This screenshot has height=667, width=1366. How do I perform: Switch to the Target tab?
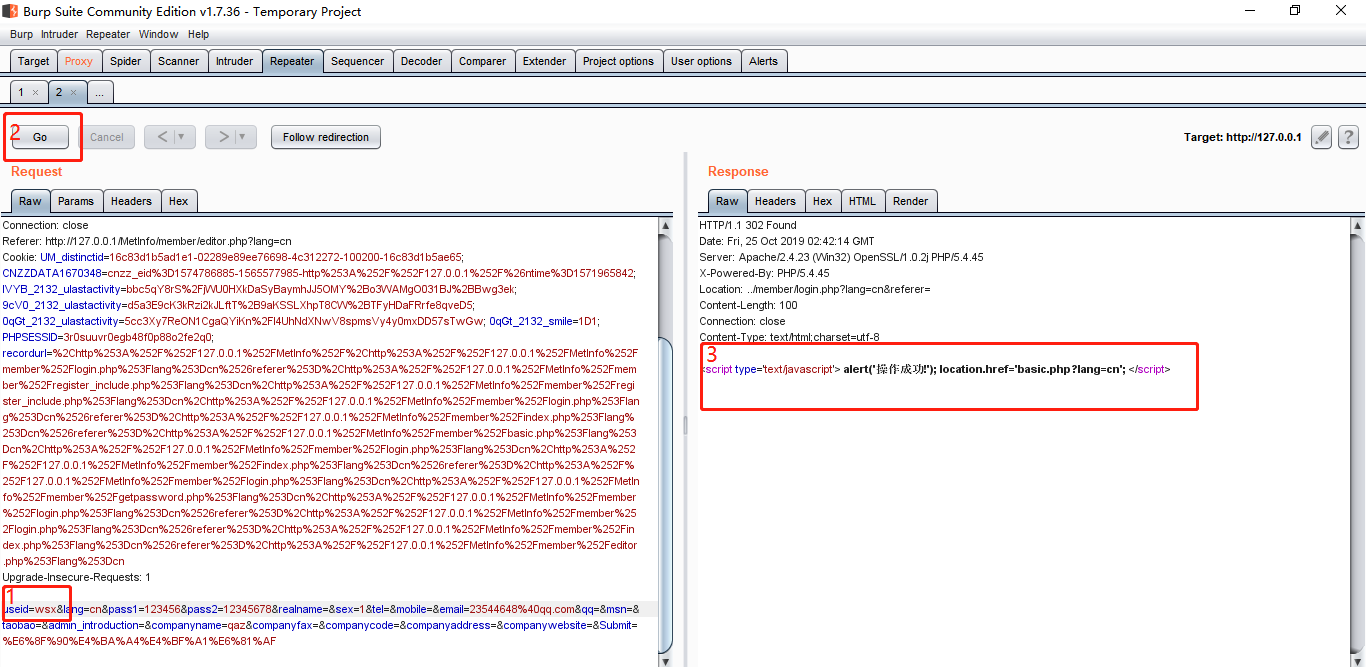[33, 61]
